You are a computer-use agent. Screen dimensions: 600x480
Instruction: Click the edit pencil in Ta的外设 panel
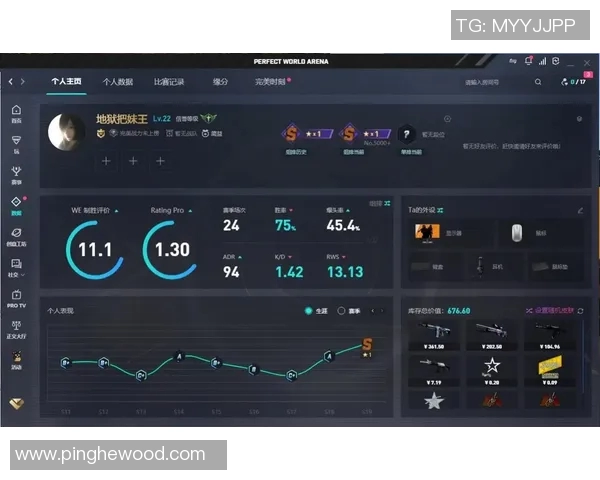[x=580, y=210]
